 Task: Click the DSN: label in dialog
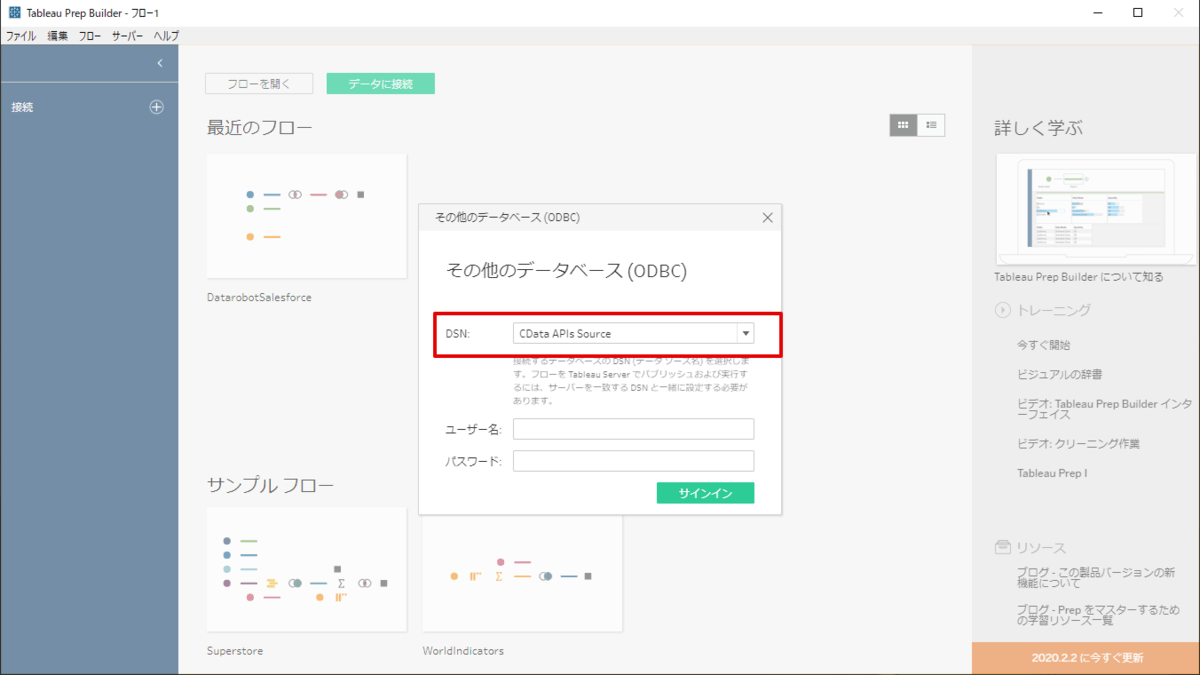tap(457, 334)
